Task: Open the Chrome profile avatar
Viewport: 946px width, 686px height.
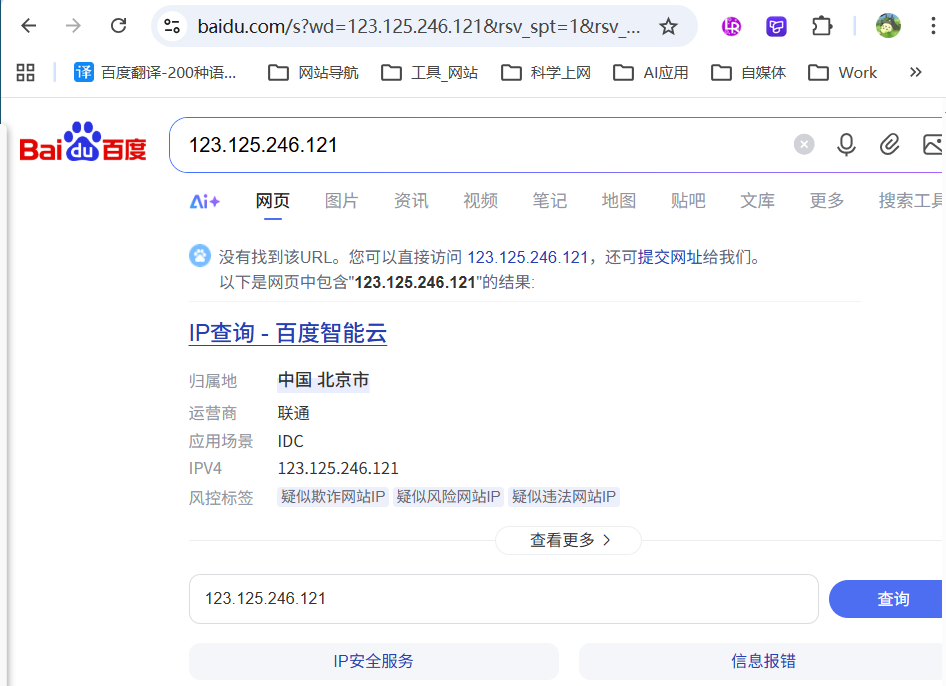Action: [888, 26]
